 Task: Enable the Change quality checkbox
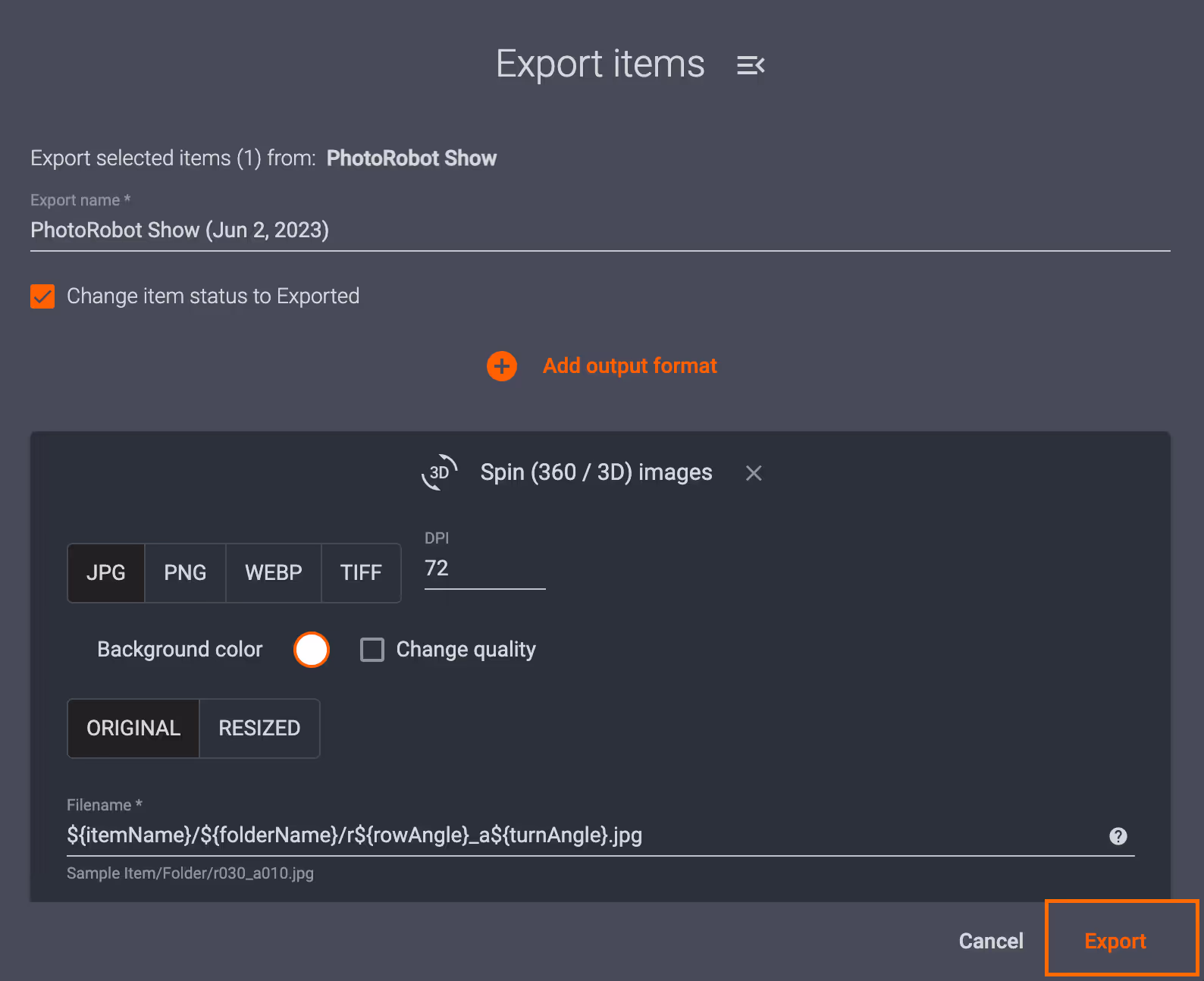pyautogui.click(x=372, y=650)
